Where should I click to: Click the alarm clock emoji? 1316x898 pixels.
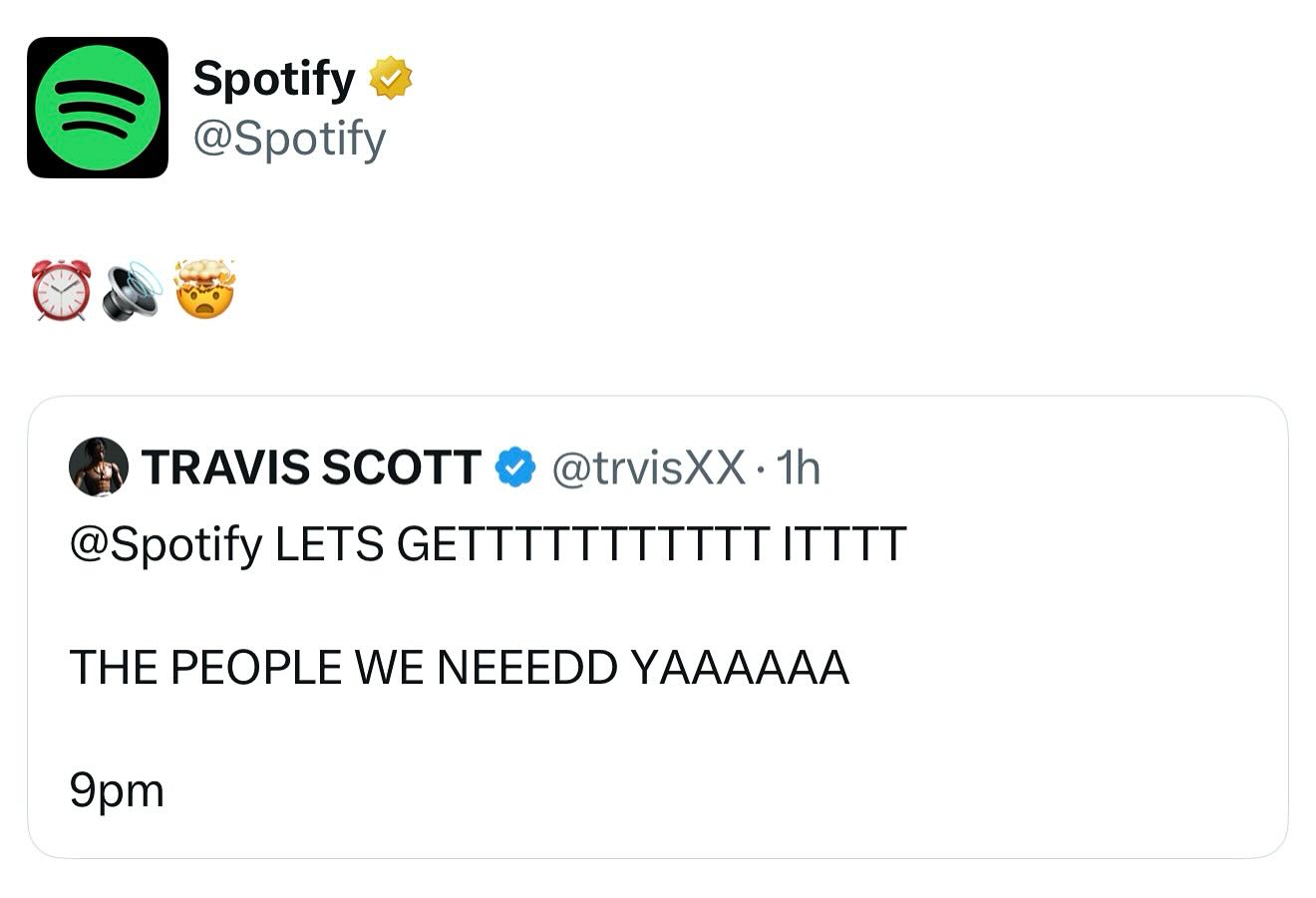[61, 290]
